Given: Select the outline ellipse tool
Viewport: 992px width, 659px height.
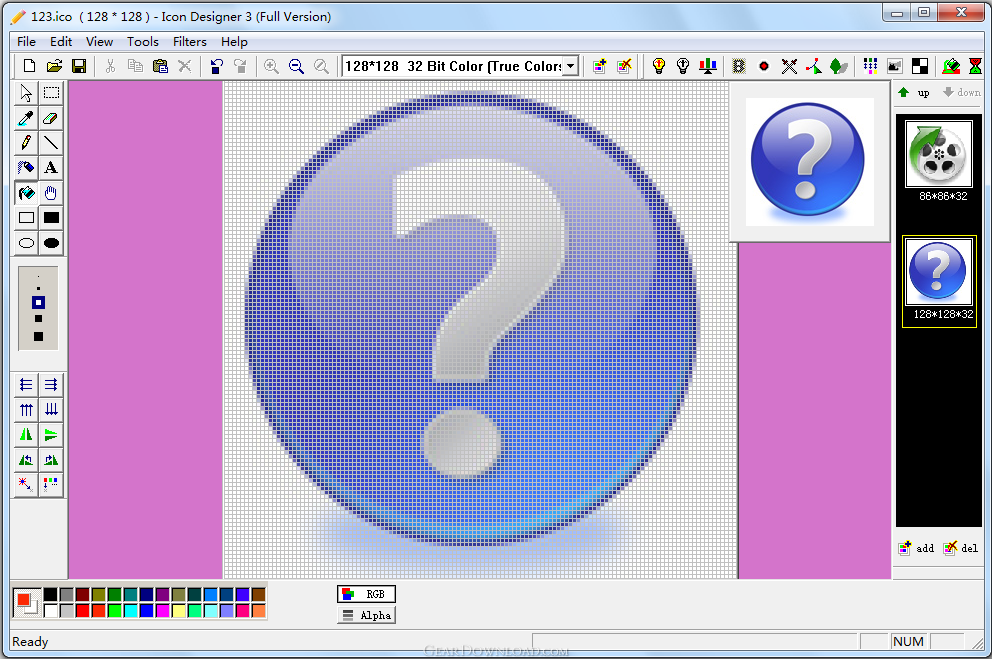Looking at the screenshot, I should pos(26,243).
